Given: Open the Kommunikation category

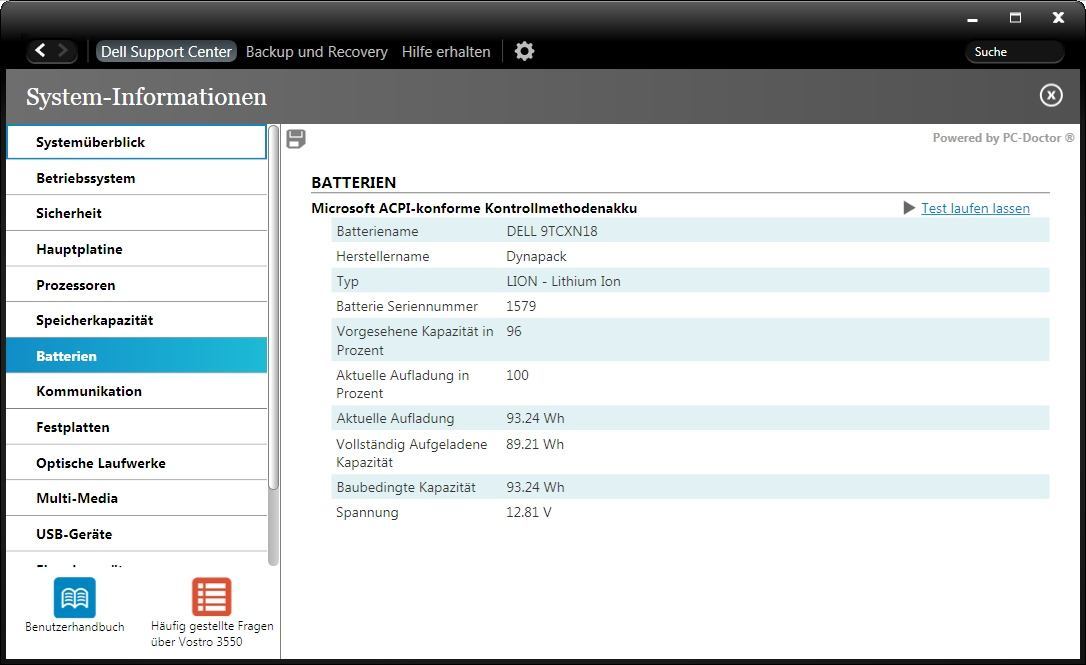Looking at the screenshot, I should click(136, 391).
